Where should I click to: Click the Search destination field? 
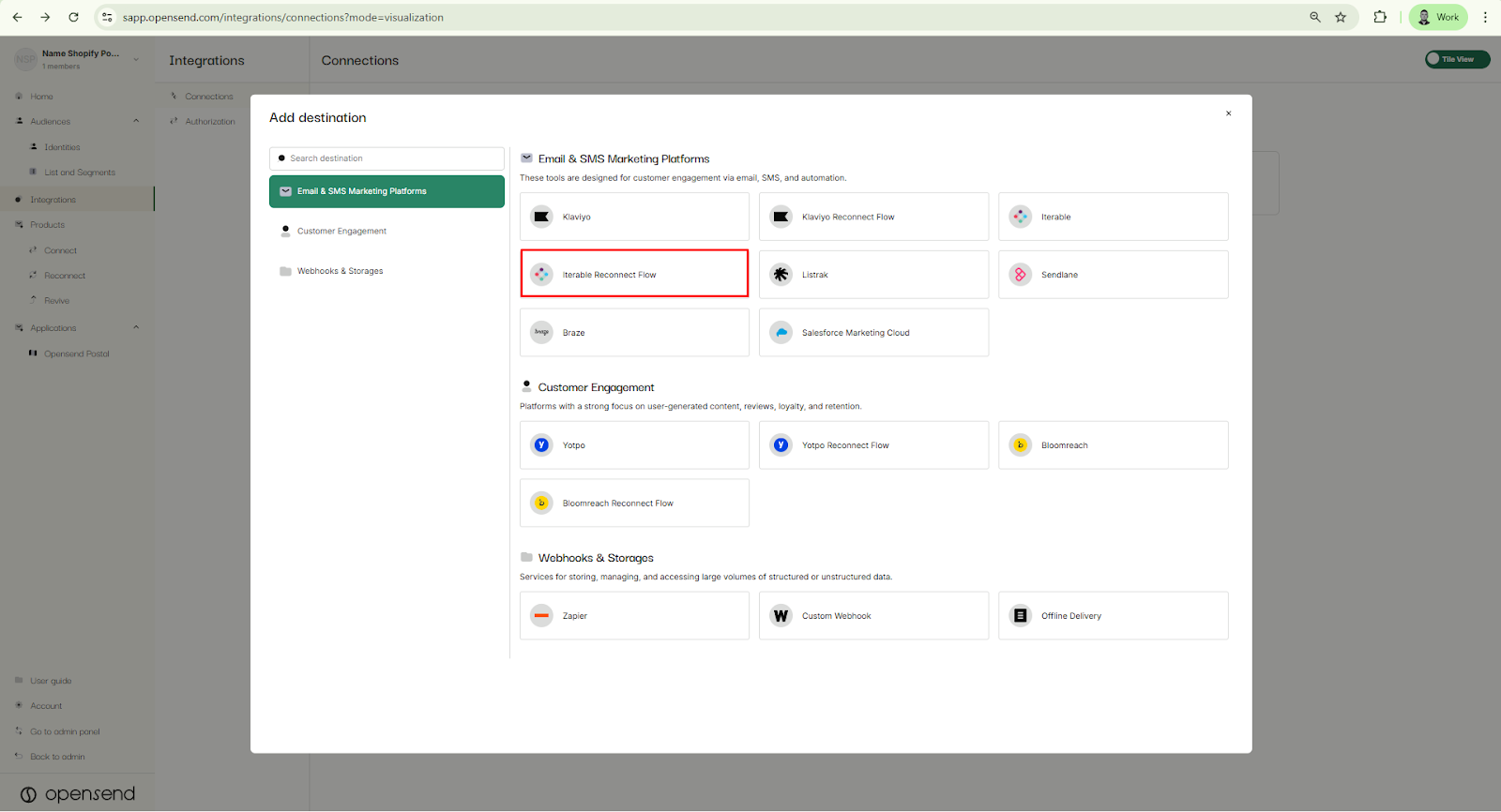[387, 158]
